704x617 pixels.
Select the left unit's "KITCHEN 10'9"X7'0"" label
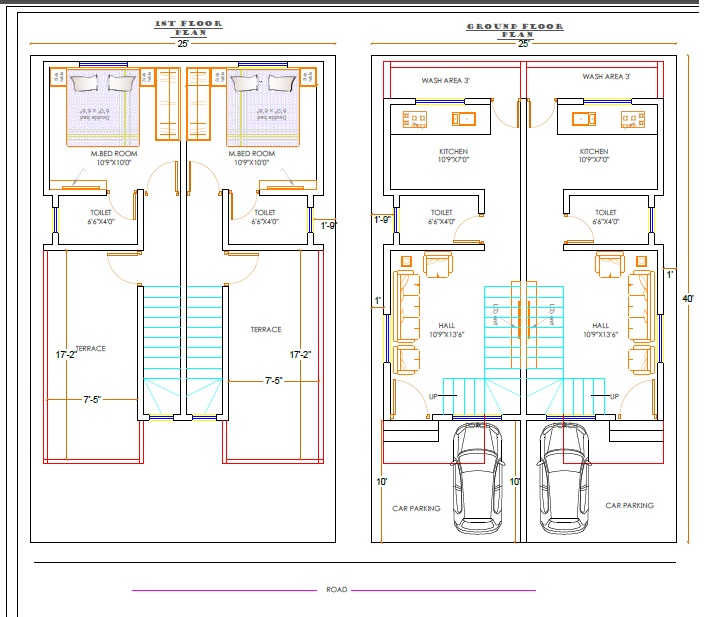[453, 155]
